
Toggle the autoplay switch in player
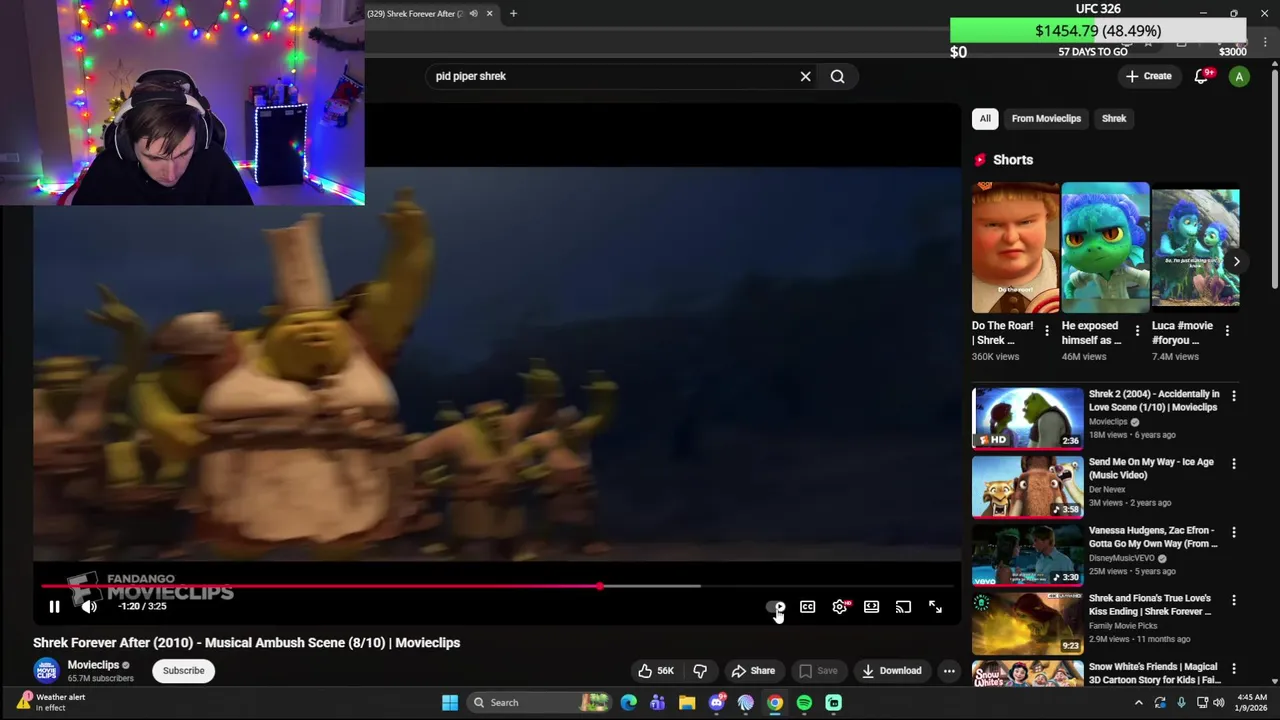775,607
